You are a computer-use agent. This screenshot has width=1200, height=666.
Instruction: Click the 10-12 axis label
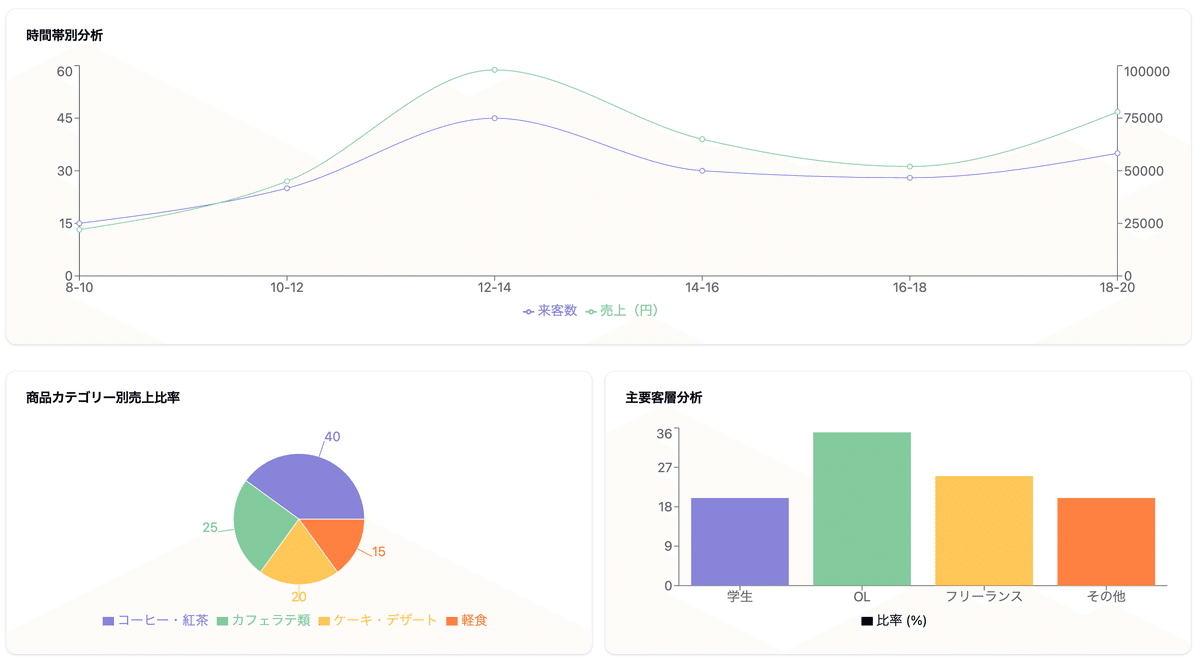[x=287, y=288]
